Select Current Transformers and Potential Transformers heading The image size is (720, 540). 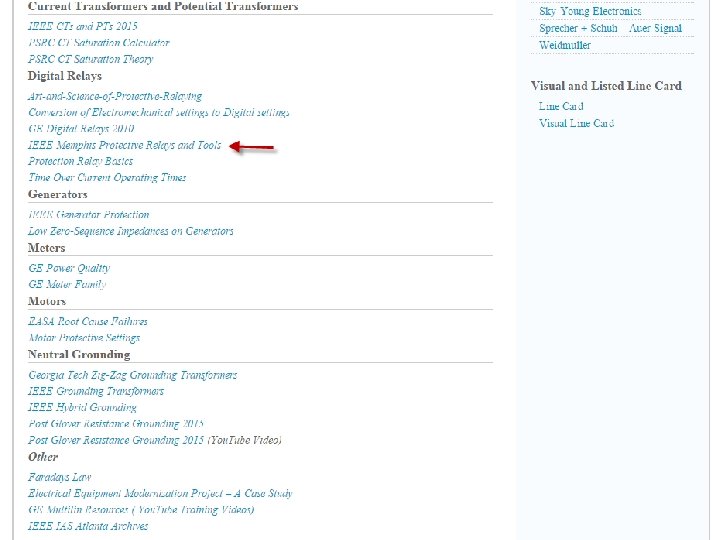(163, 6)
